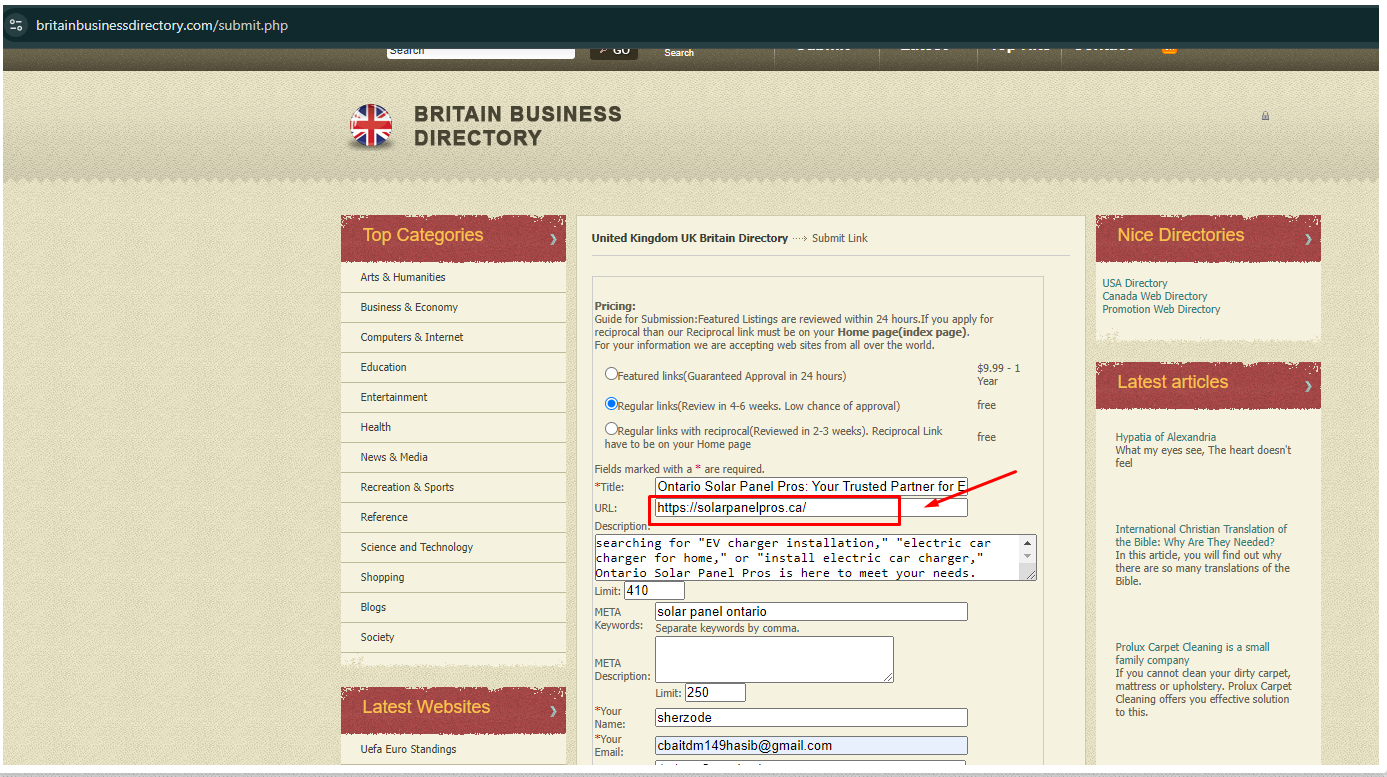Open the Prolux Carpet Cleaning article
This screenshot has height=777, width=1387.
pos(1193,653)
